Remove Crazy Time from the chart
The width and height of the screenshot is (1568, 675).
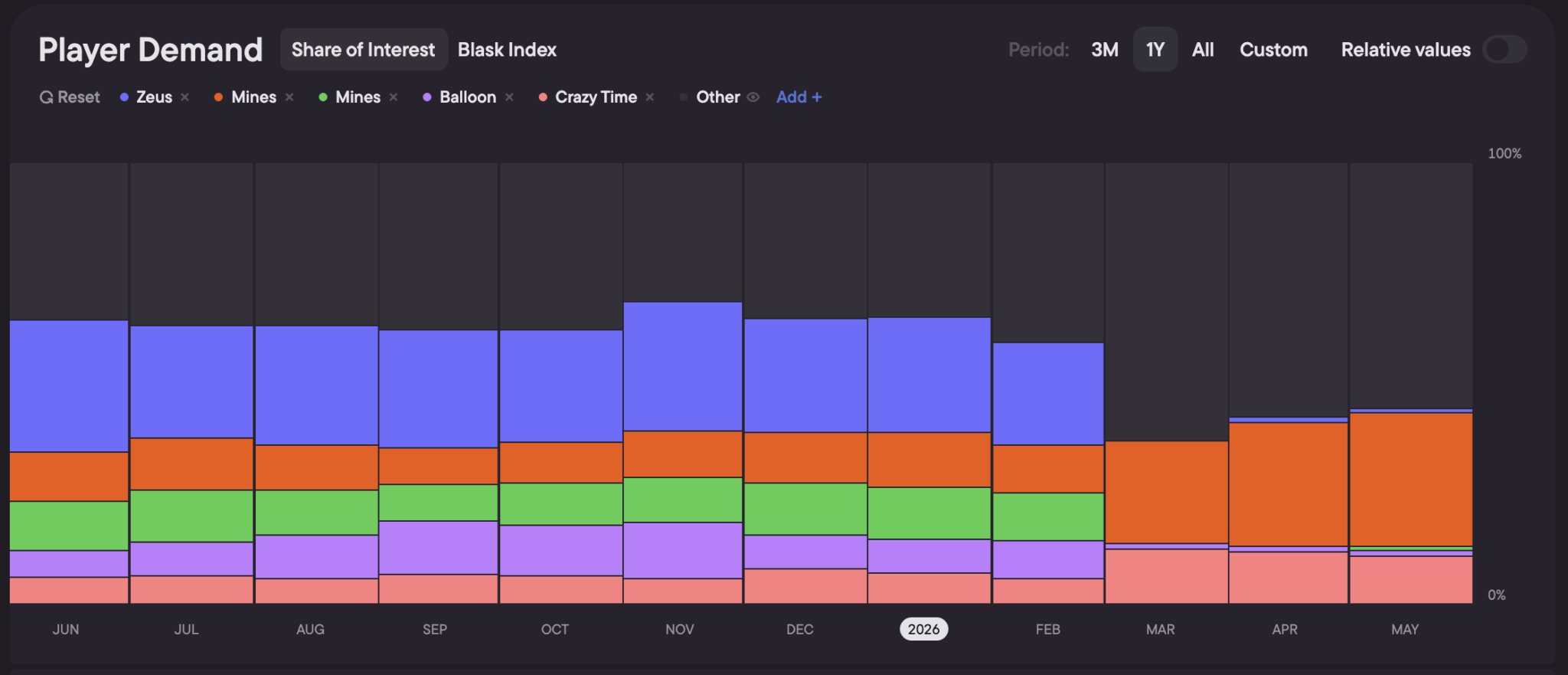[650, 97]
